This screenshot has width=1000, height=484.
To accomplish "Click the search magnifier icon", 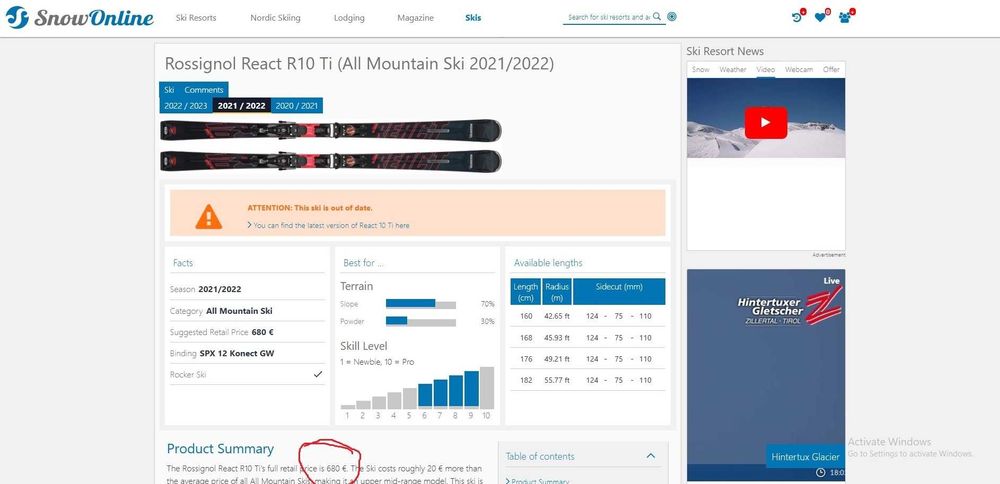I will (657, 17).
